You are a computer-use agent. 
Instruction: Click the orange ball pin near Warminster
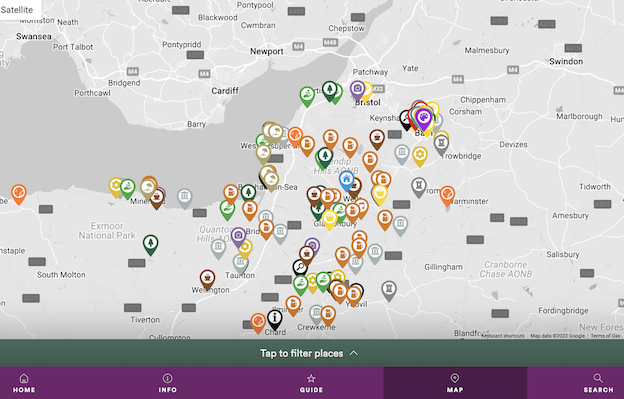pos(447,196)
